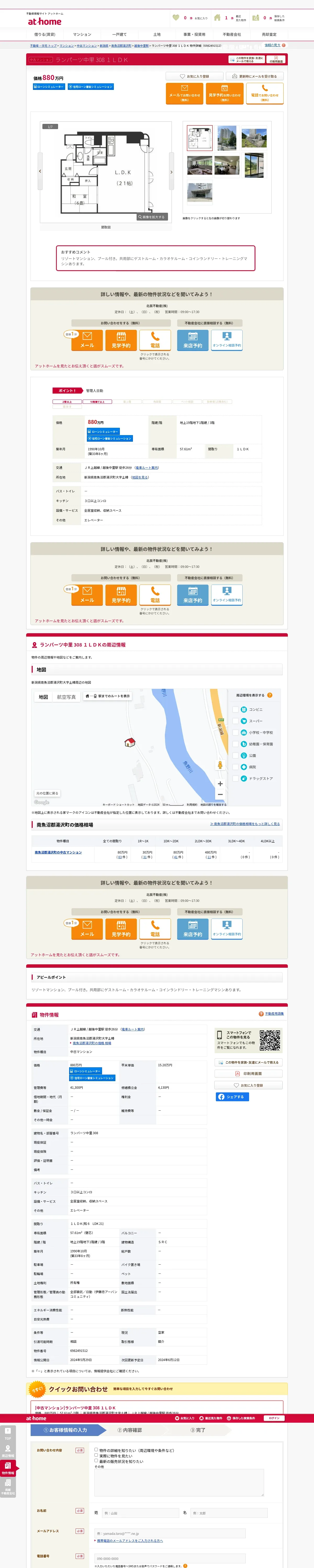Open 一戸建て nav menu

tap(120, 35)
